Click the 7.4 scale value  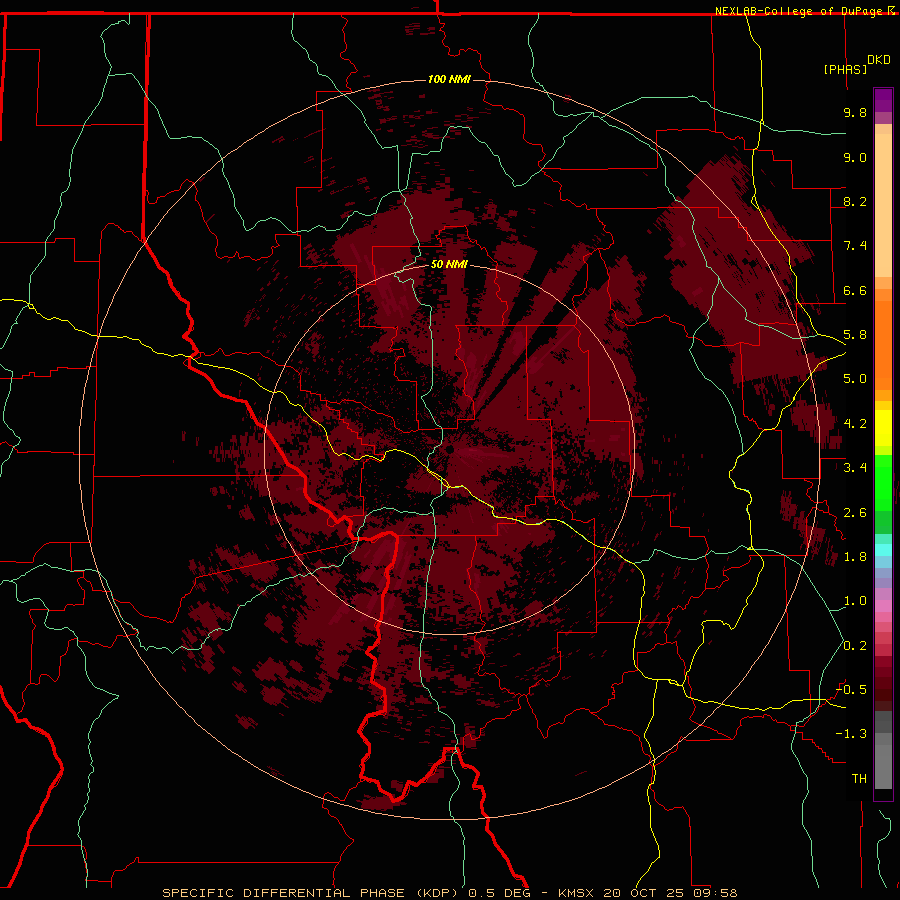pyautogui.click(x=855, y=246)
